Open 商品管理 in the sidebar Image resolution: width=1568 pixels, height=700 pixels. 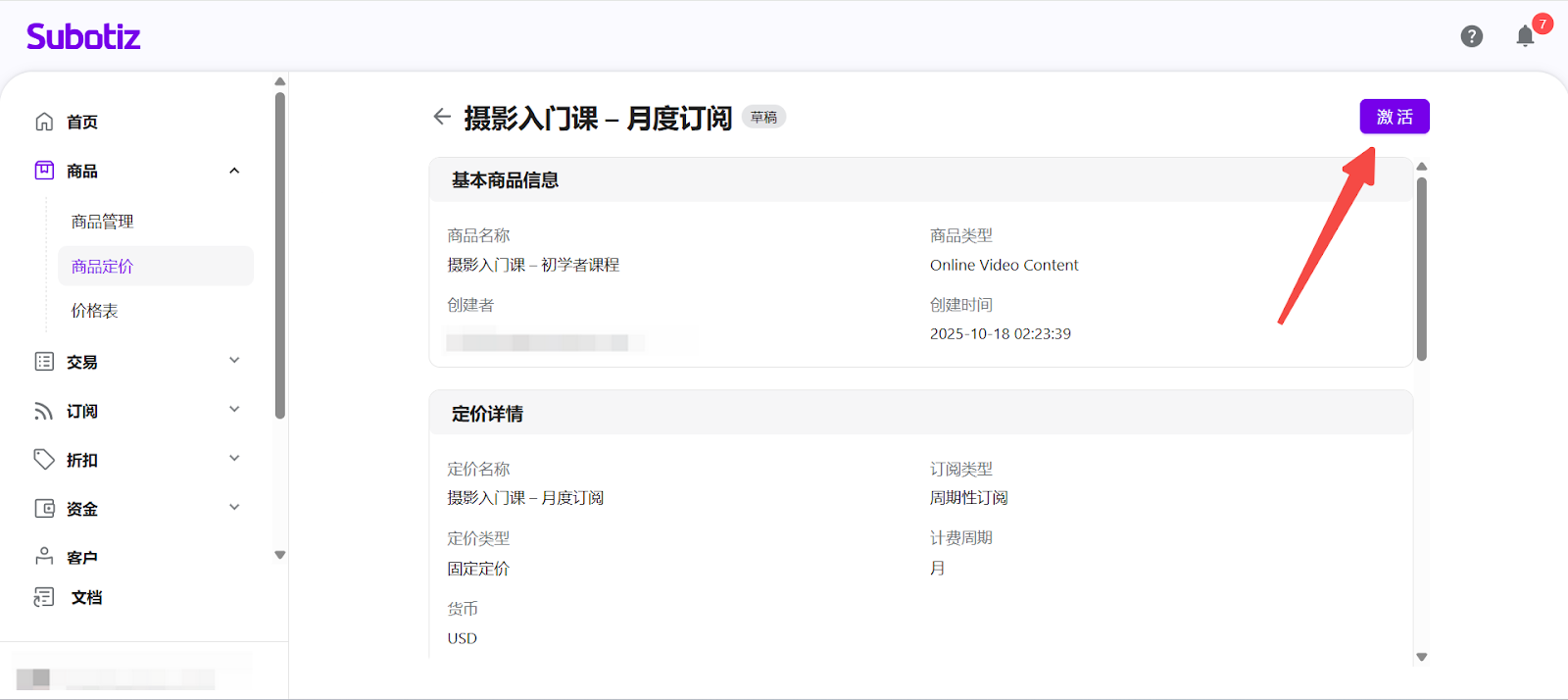click(x=102, y=222)
